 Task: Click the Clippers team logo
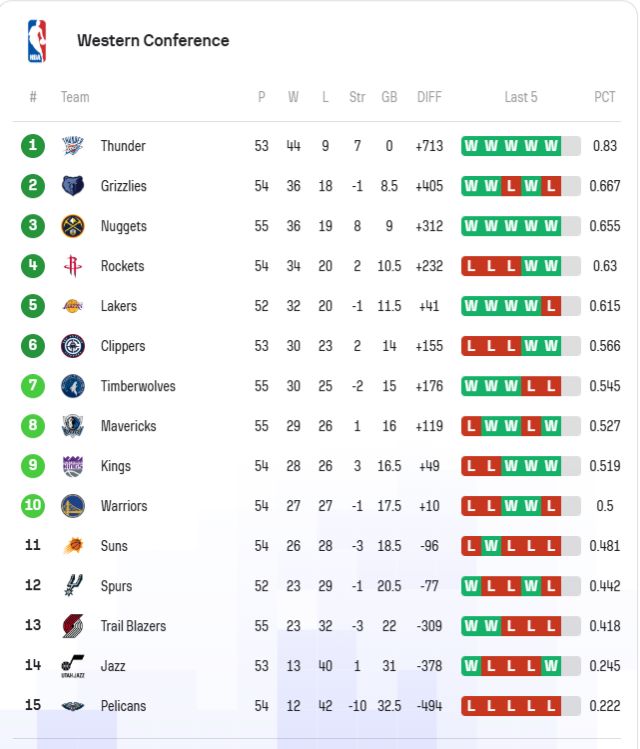(x=73, y=346)
